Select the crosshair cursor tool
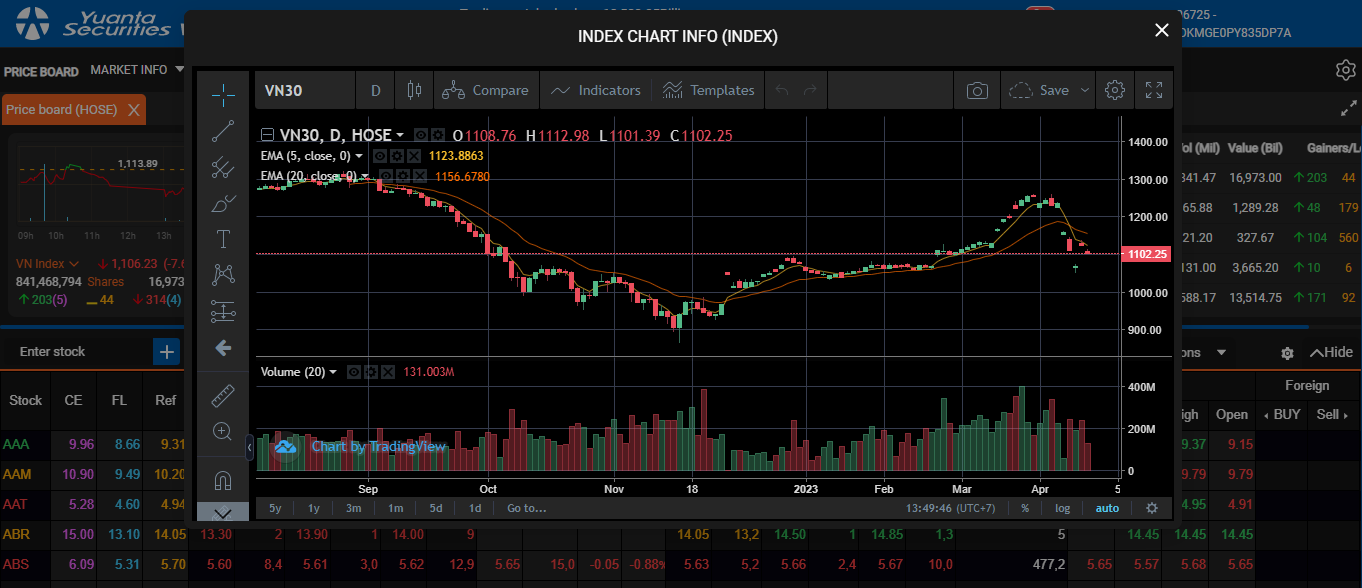 click(223, 95)
